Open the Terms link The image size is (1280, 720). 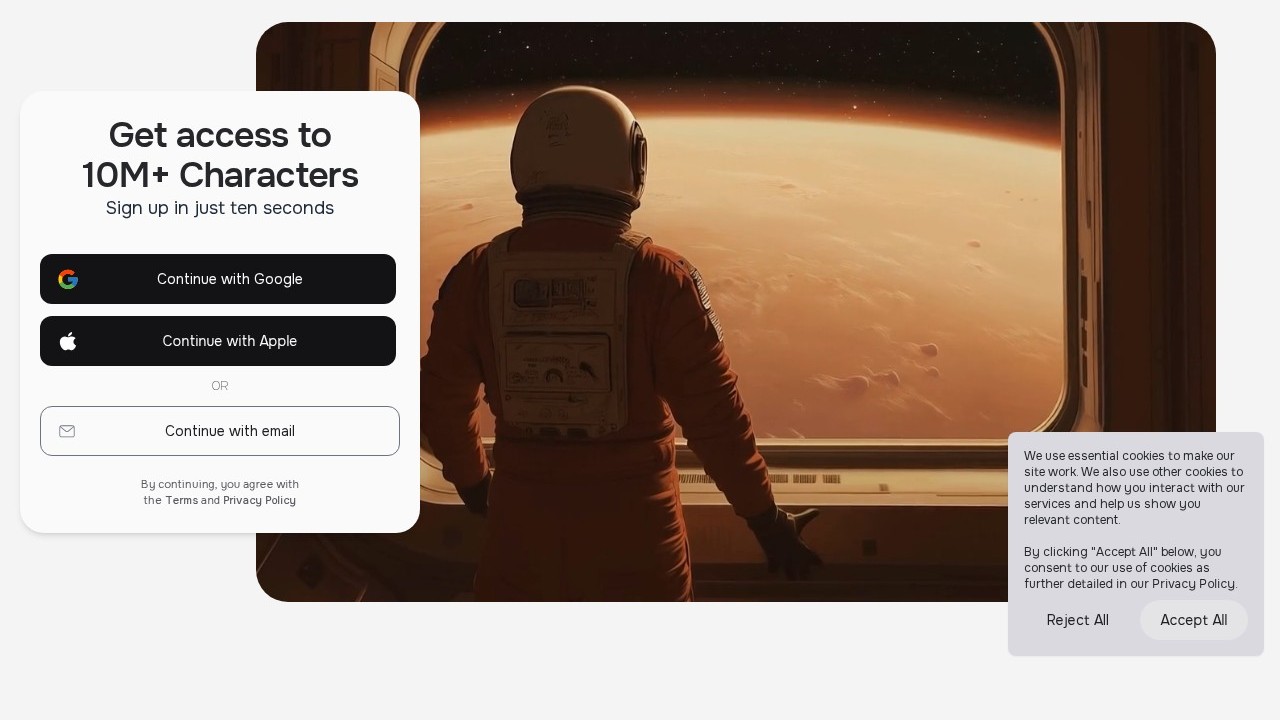click(182, 500)
